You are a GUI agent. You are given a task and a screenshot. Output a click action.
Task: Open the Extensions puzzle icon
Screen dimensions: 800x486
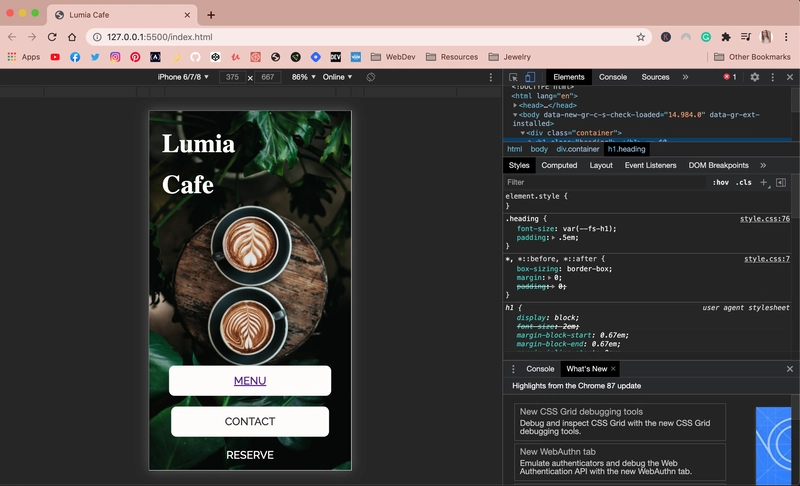pos(726,37)
